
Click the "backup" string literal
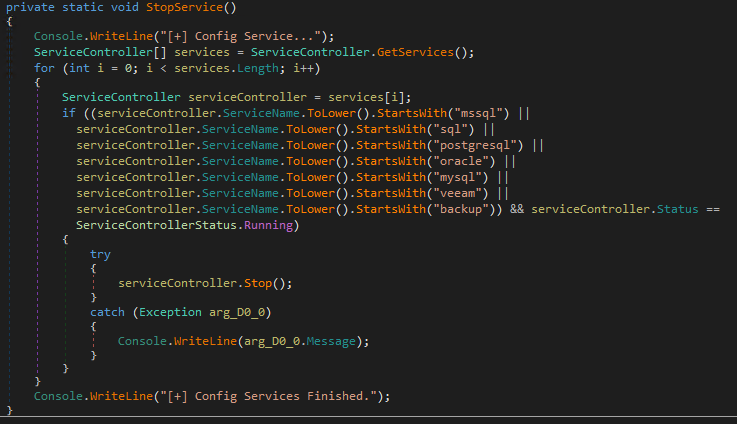point(461,209)
